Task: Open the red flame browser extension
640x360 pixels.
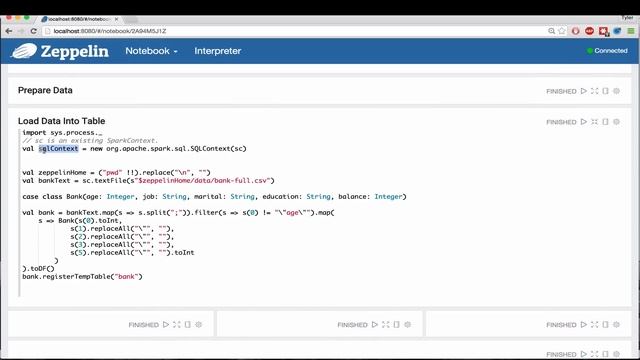Action: tap(576, 31)
